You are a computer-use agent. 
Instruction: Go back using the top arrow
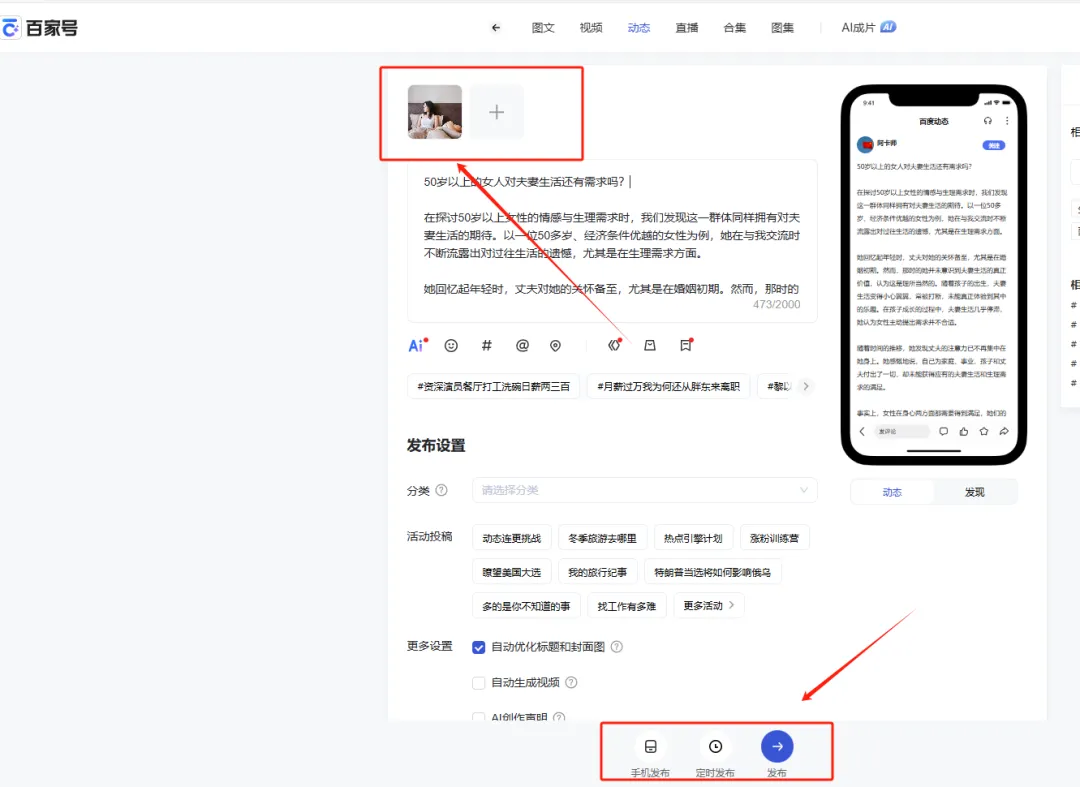pyautogui.click(x=496, y=28)
